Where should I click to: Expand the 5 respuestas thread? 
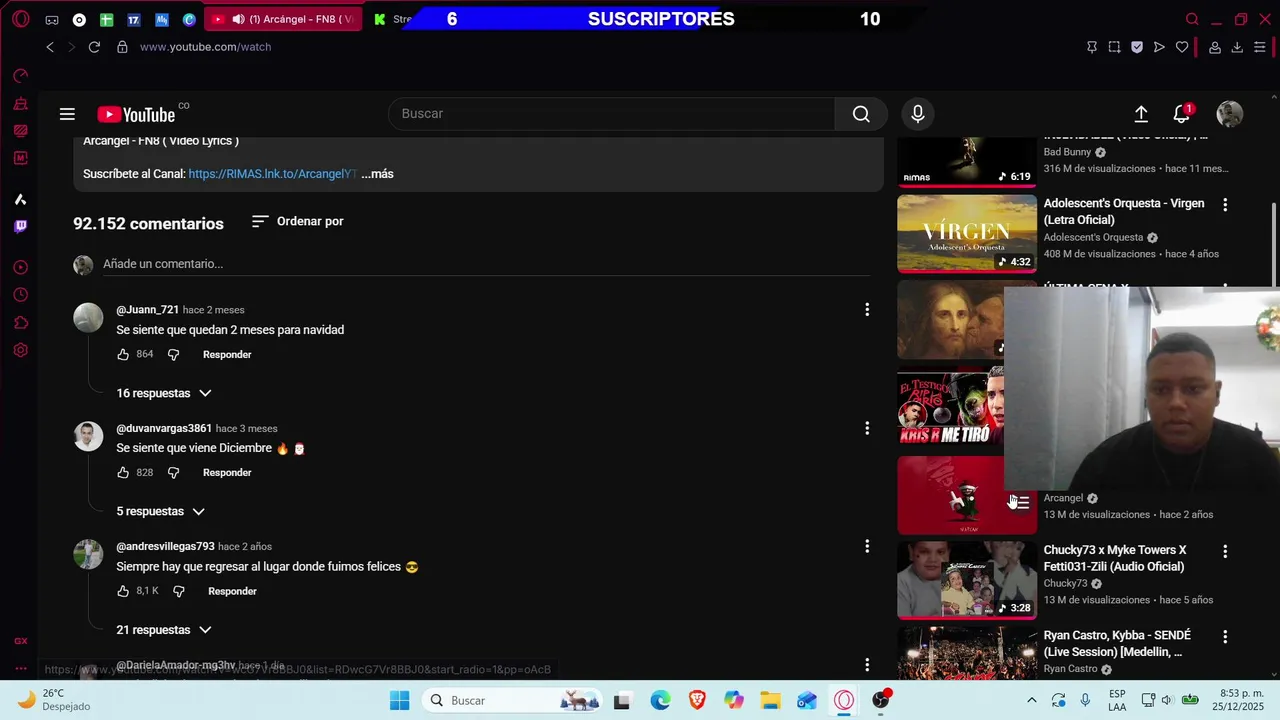tap(160, 511)
